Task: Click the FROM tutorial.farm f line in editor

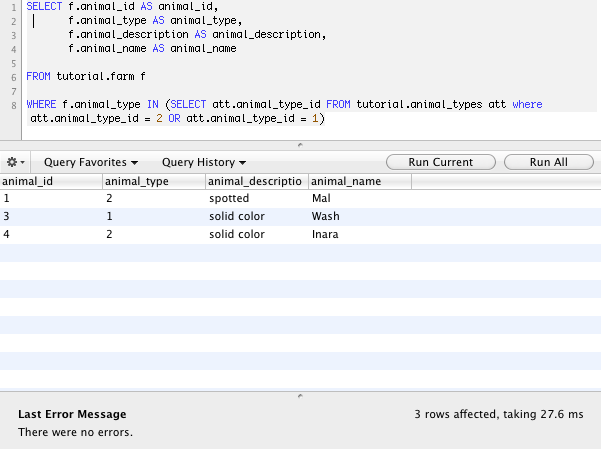Action: pyautogui.click(x=86, y=76)
